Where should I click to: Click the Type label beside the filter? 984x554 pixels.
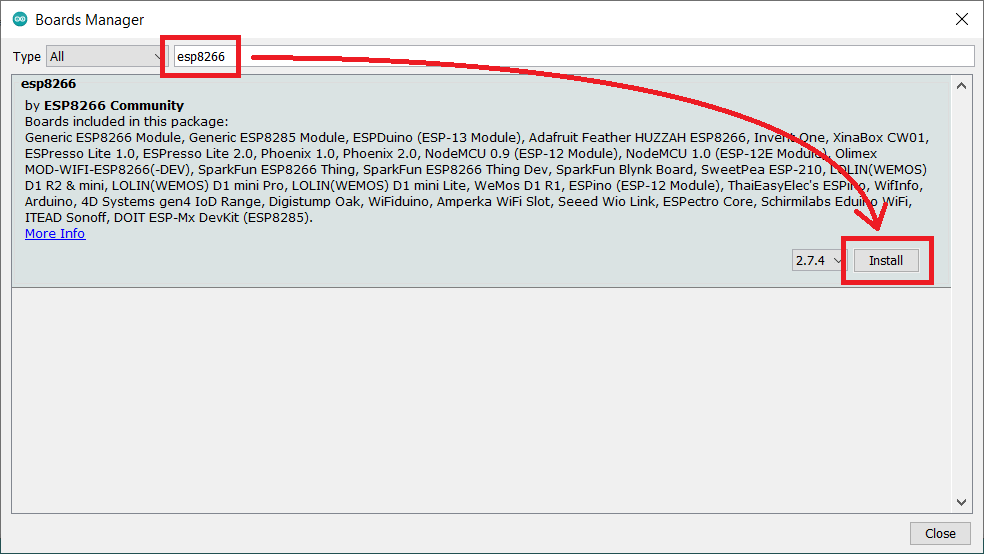27,57
